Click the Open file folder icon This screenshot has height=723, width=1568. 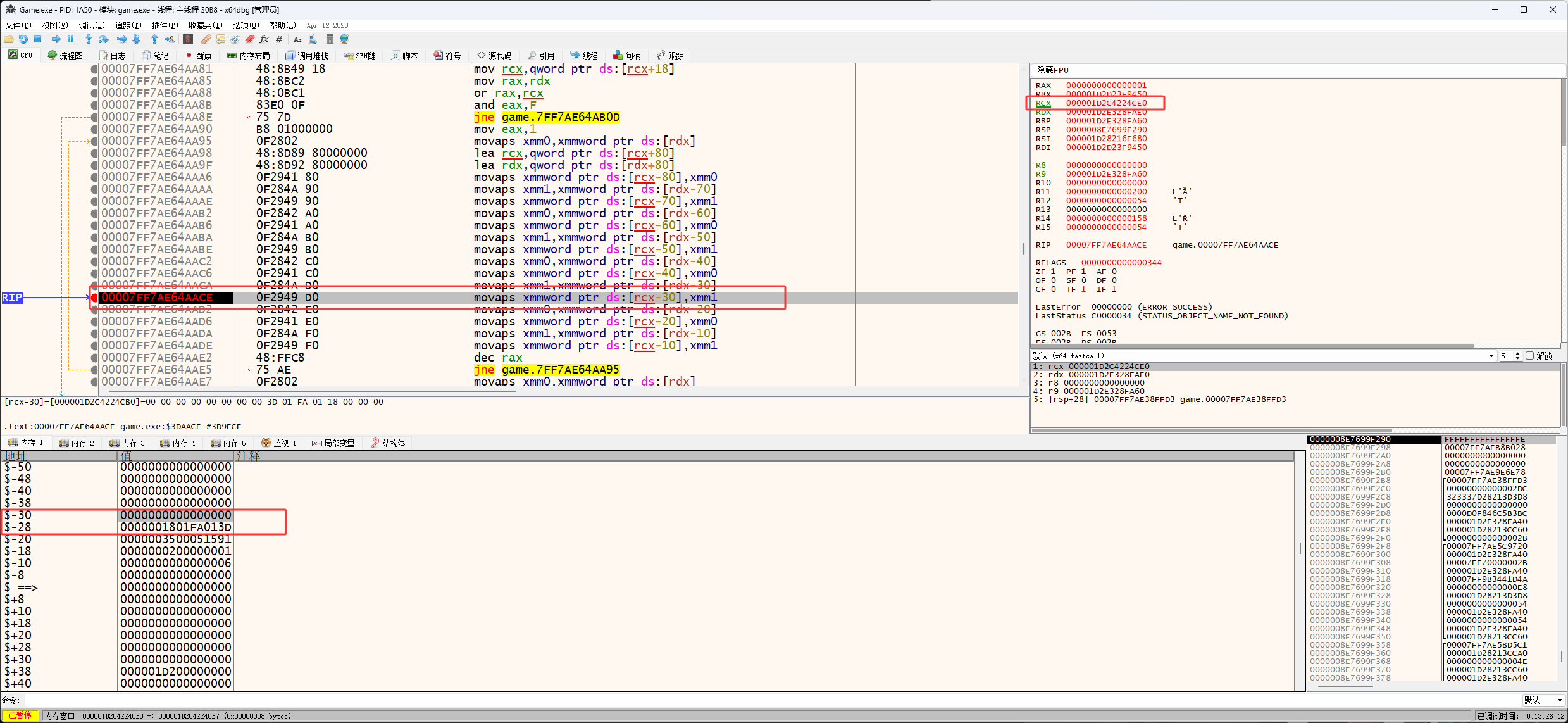pos(9,39)
